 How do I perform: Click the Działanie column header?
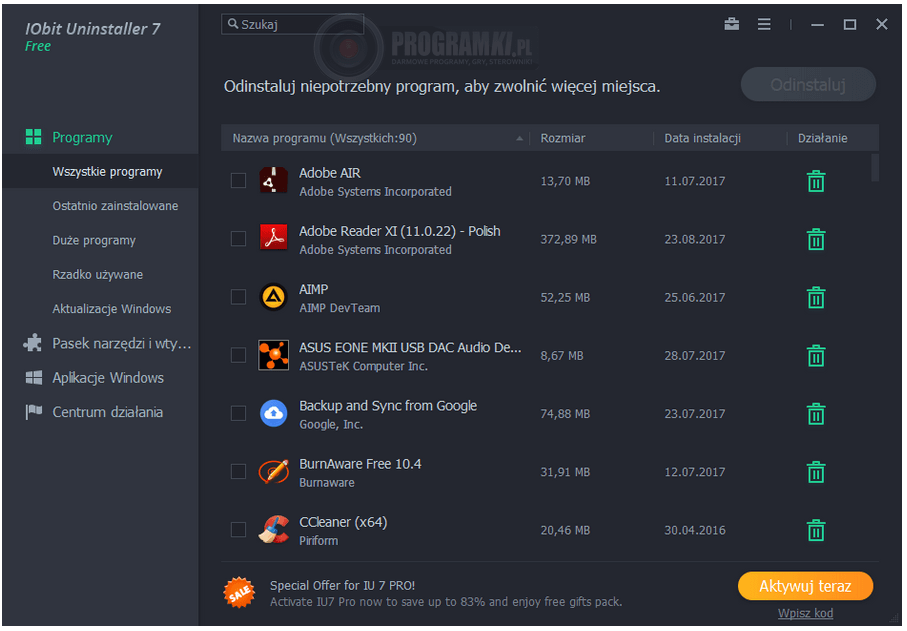click(822, 138)
